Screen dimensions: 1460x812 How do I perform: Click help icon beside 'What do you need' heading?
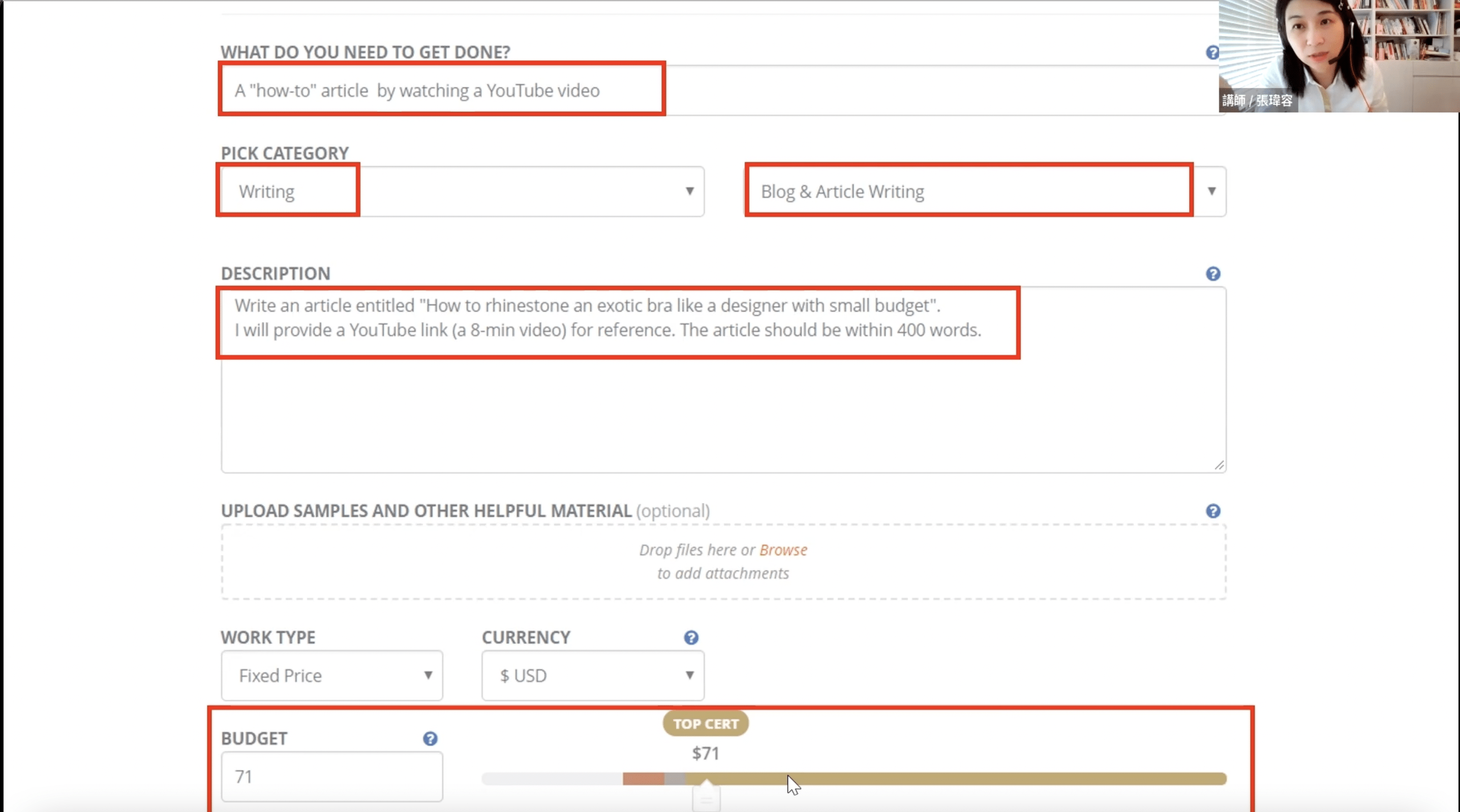tap(1212, 53)
